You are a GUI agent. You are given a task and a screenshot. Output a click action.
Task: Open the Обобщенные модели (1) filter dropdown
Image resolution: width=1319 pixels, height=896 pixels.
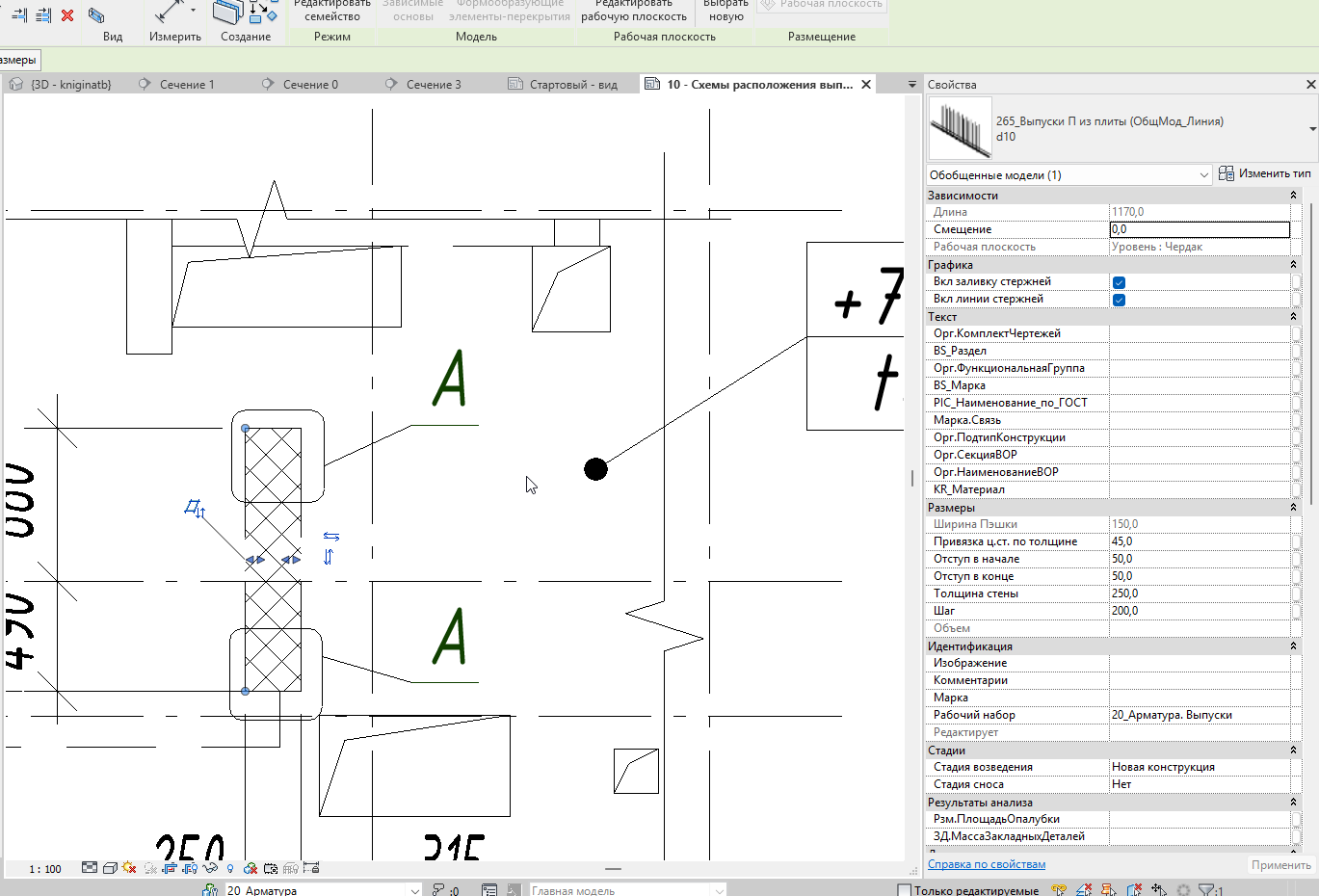coord(1068,174)
